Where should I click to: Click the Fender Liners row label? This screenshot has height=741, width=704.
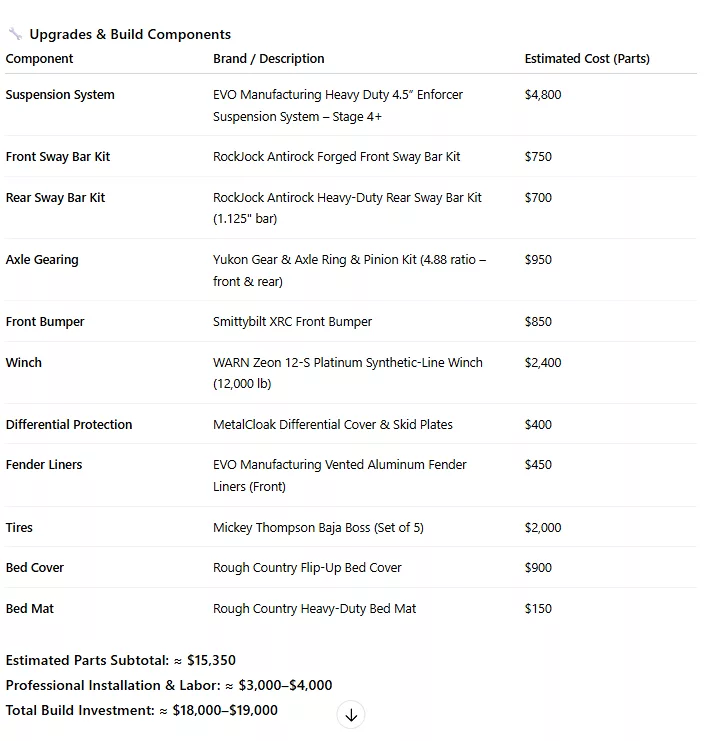coord(44,465)
